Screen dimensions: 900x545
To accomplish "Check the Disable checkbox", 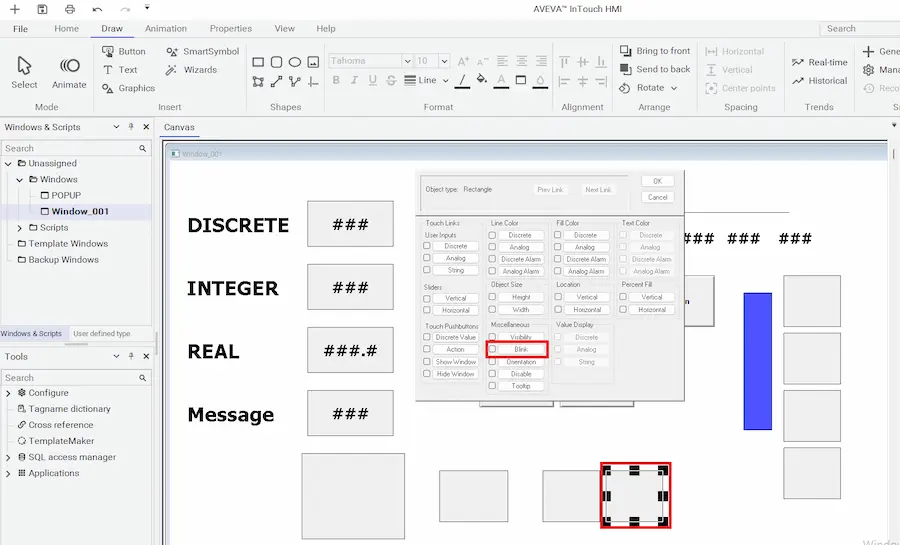I will tap(492, 373).
